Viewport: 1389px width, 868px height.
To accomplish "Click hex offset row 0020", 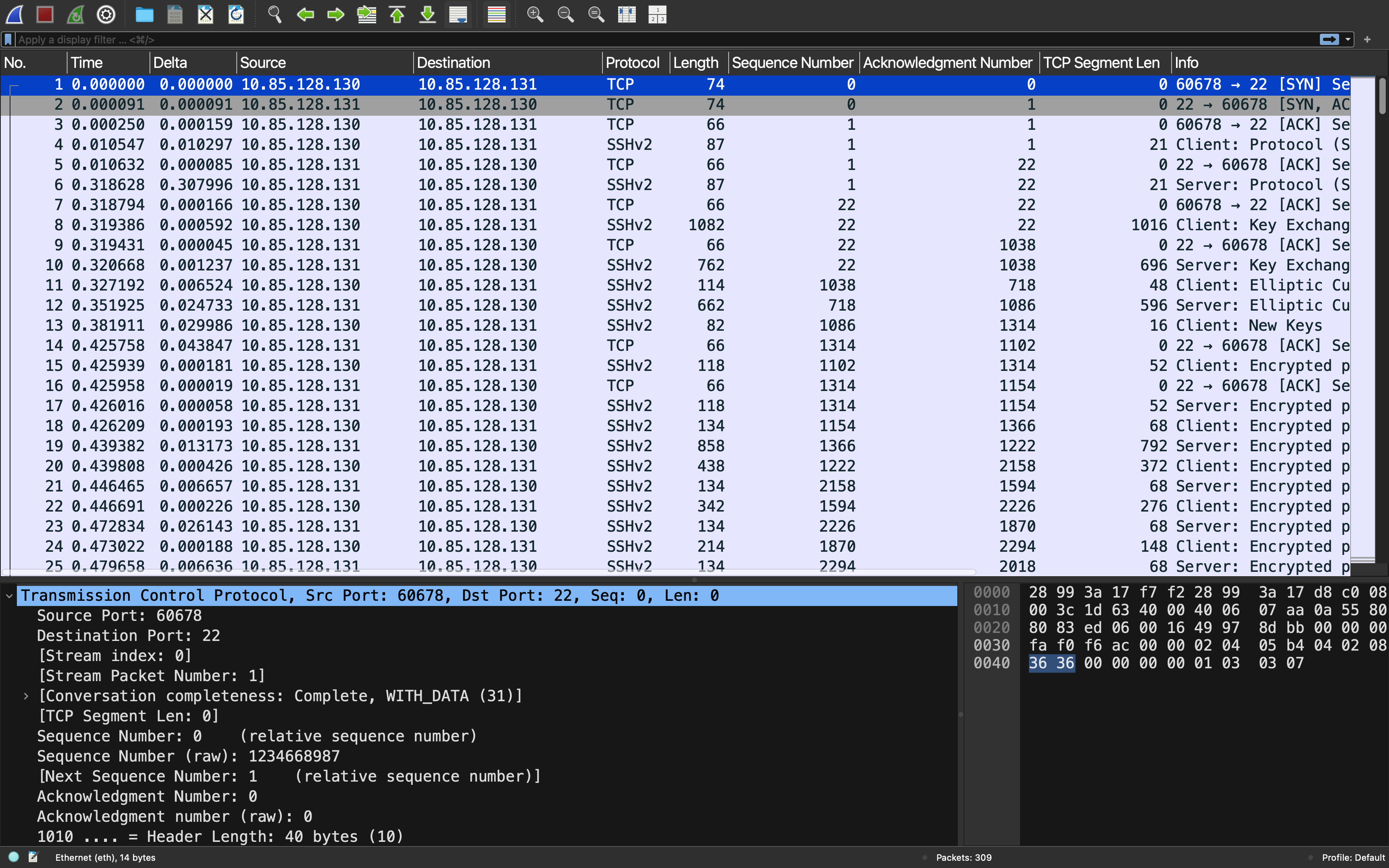I will 991,627.
